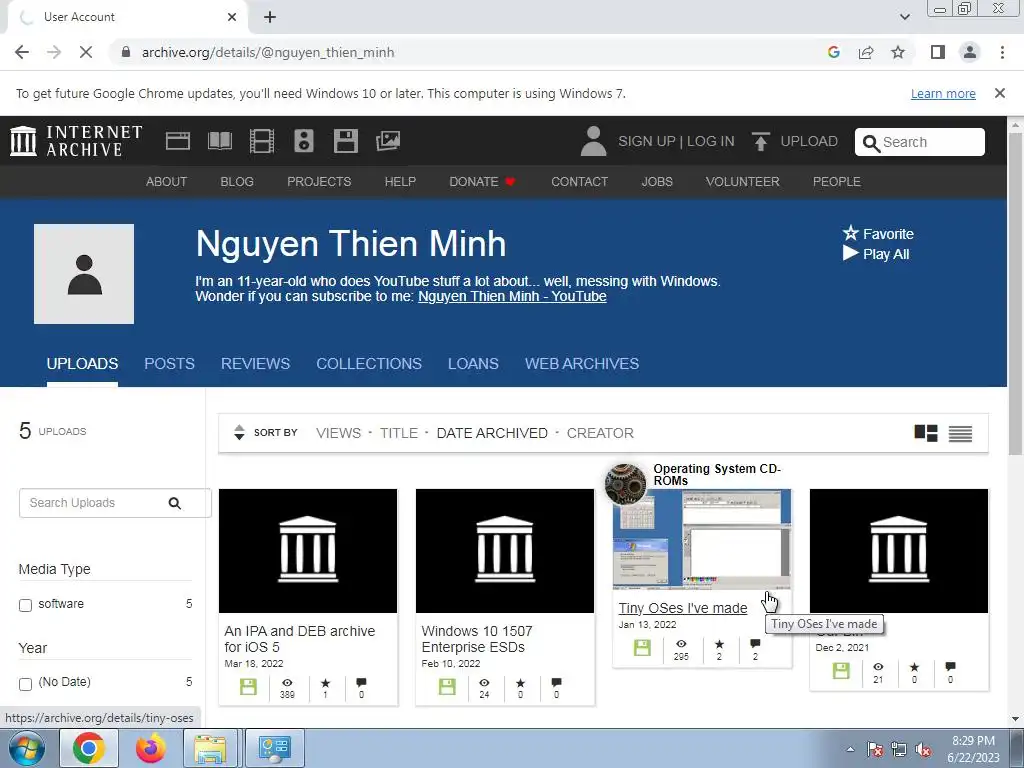1024x768 pixels.
Task: Click the user silhouette icon beside Sign Up
Action: point(593,141)
